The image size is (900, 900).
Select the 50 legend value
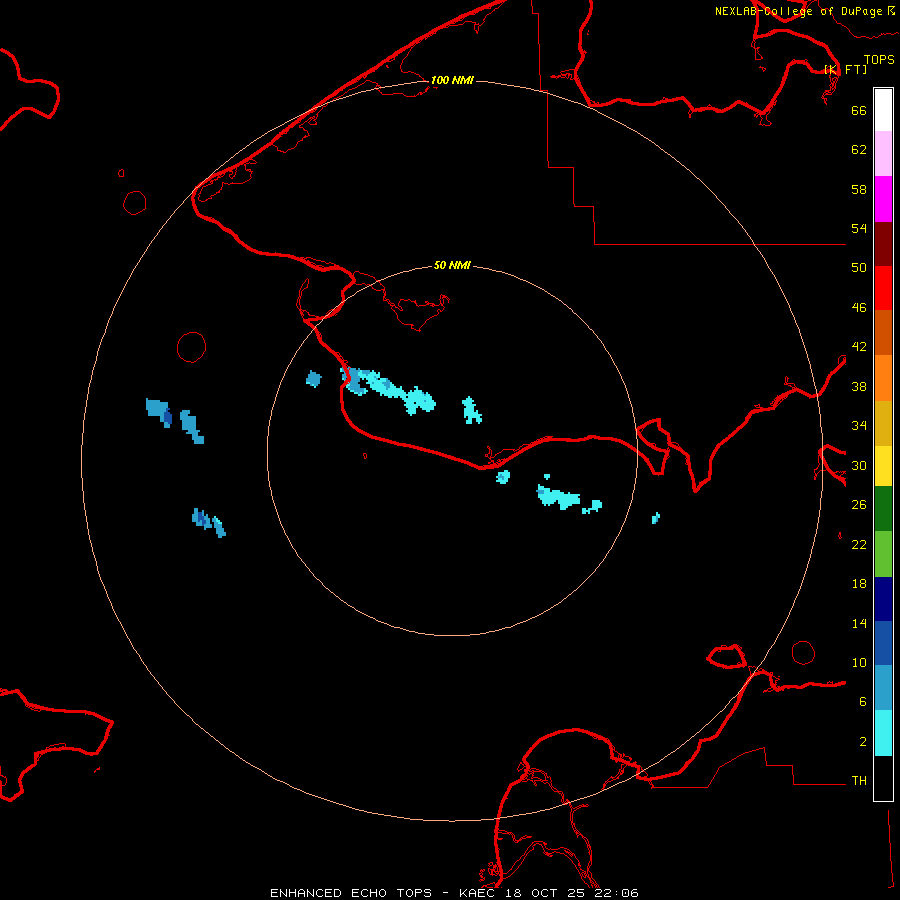tap(859, 268)
